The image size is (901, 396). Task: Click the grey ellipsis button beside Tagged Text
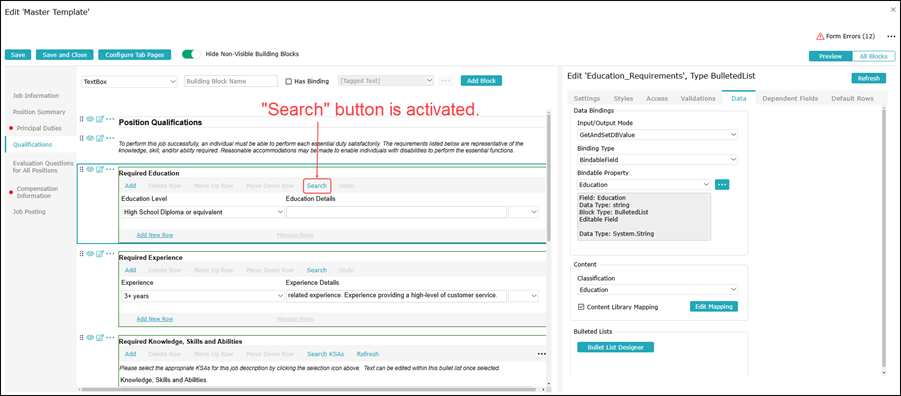(x=446, y=81)
